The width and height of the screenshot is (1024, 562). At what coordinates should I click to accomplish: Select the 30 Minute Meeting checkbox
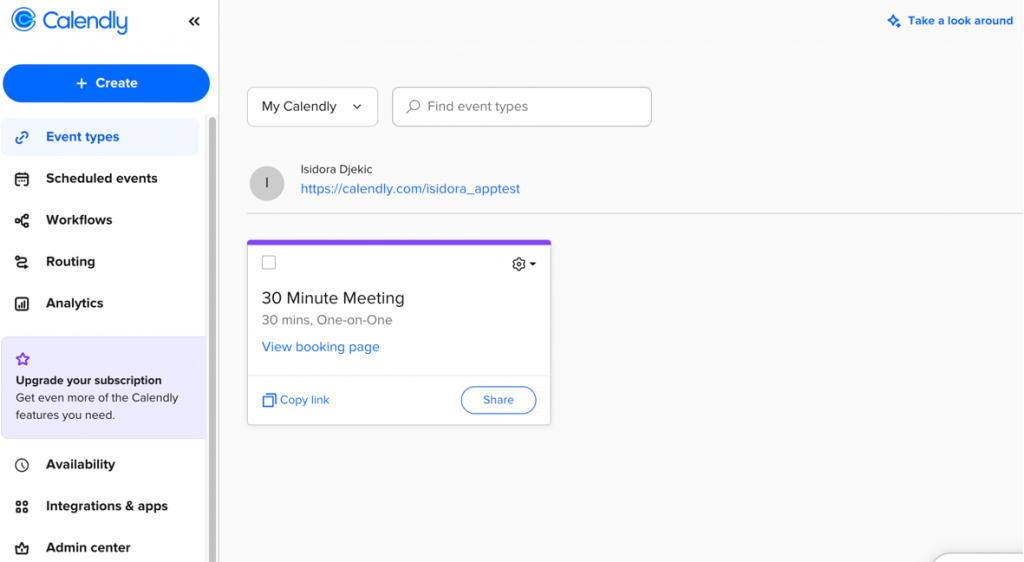[x=269, y=263]
